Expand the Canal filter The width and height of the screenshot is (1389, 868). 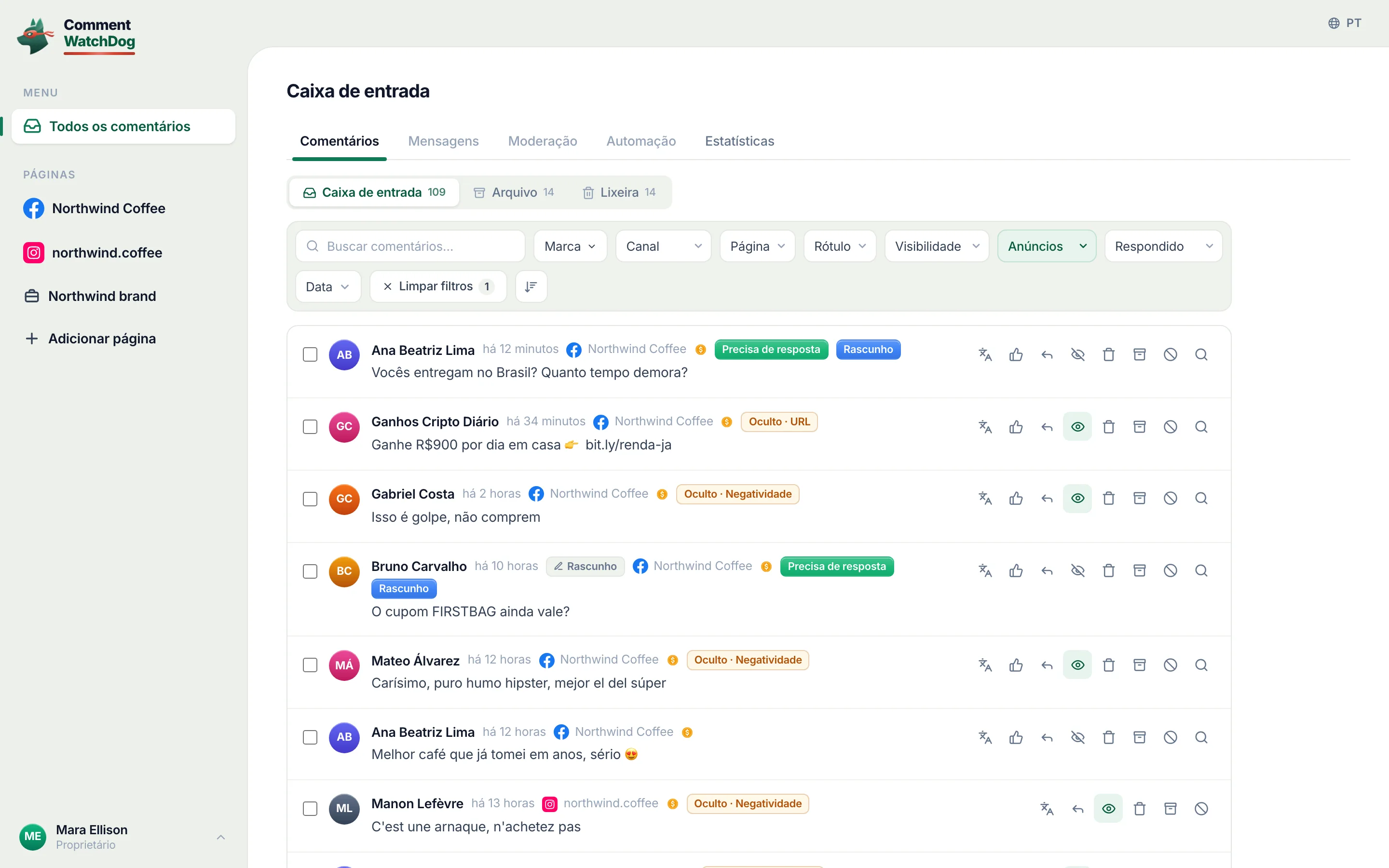coord(663,246)
